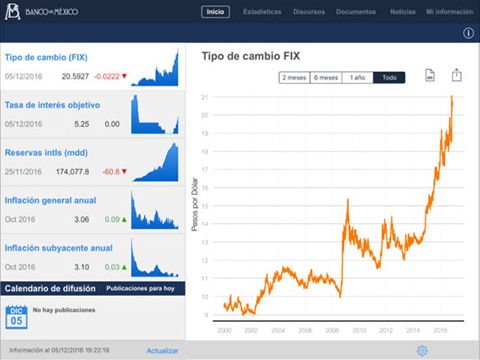Click red down arrow beside -60.8
This screenshot has height=360, width=480.
click(124, 171)
